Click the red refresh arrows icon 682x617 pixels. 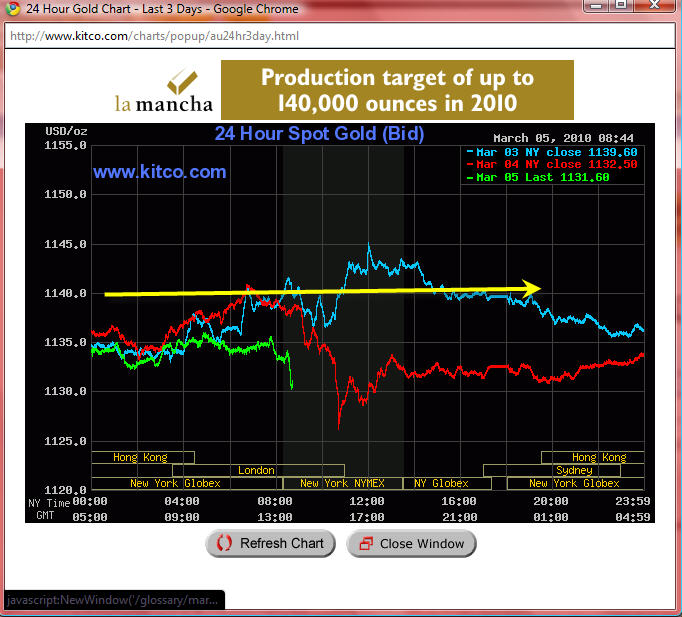(x=224, y=544)
